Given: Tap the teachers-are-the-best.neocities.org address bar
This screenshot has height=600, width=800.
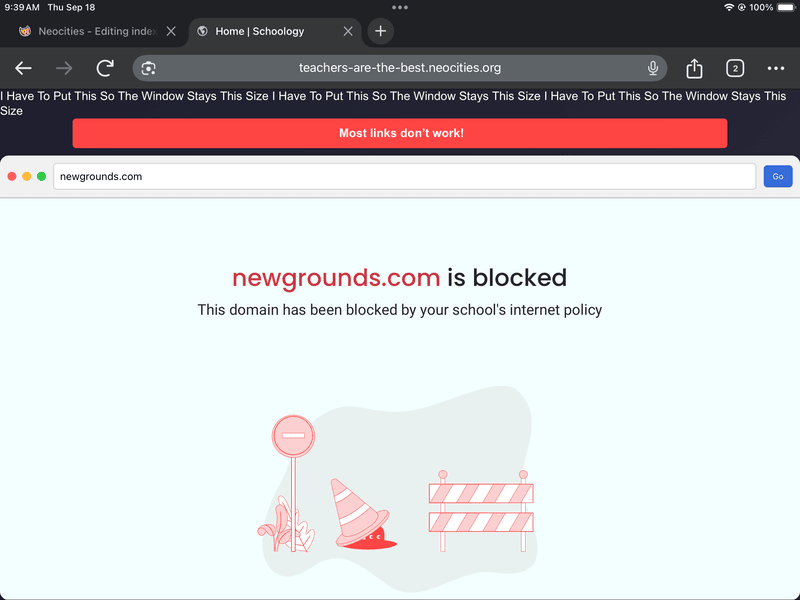Looking at the screenshot, I should (x=400, y=68).
